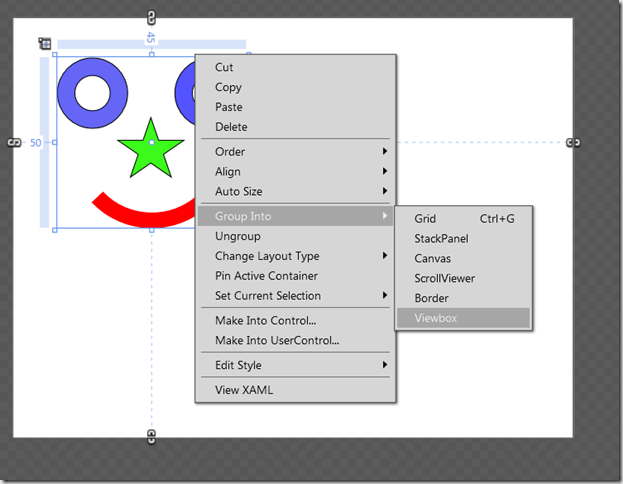Open the Order submenu
Viewport: 623px width, 484px height.
coord(295,151)
